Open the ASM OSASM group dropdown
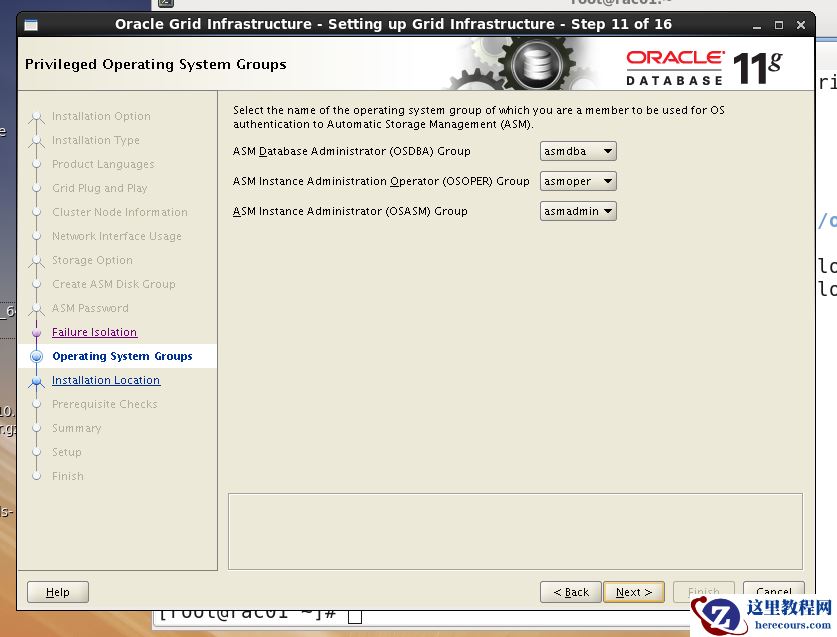This screenshot has height=637, width=837. pyautogui.click(x=578, y=211)
